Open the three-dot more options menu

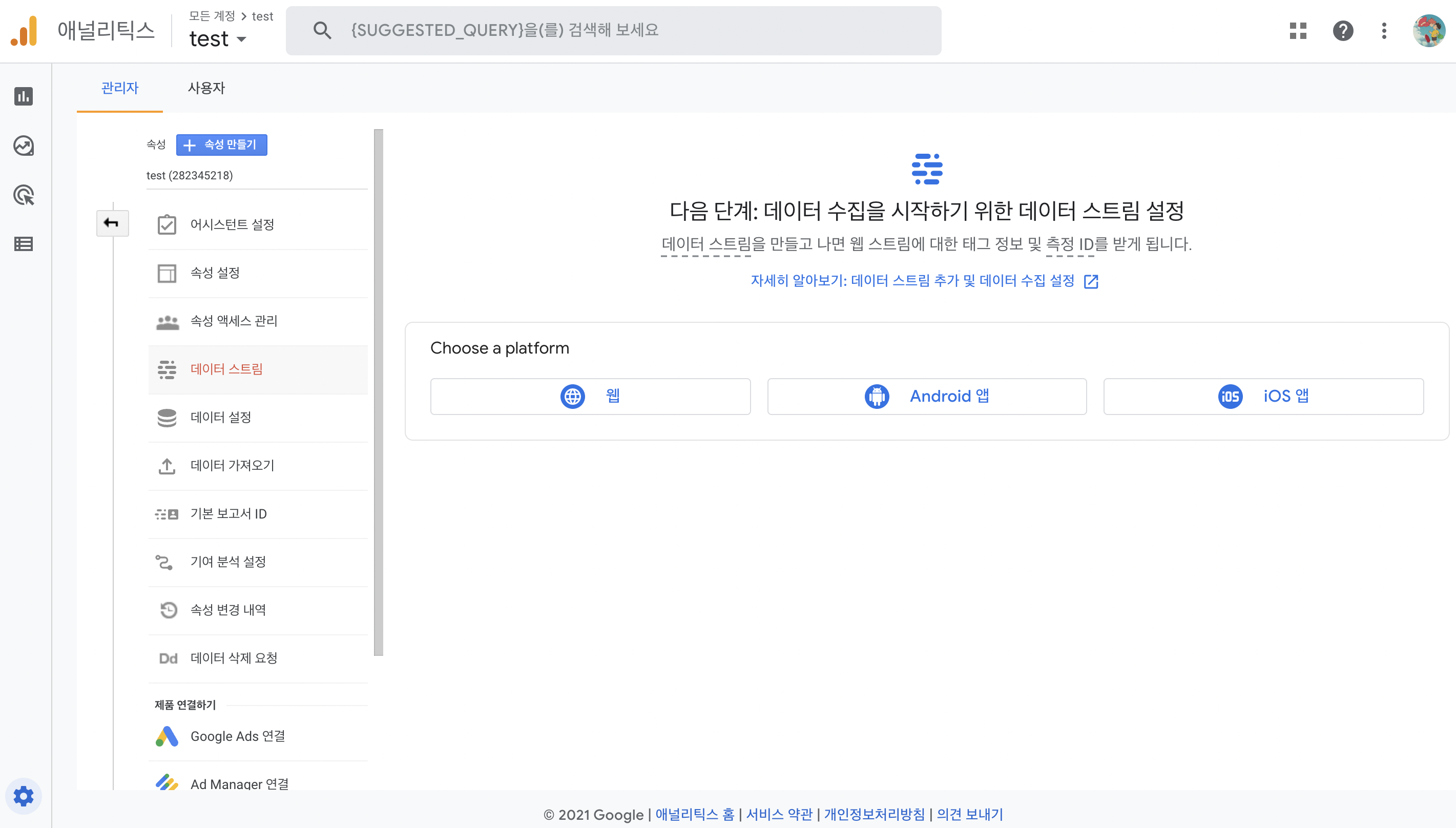point(1384,31)
